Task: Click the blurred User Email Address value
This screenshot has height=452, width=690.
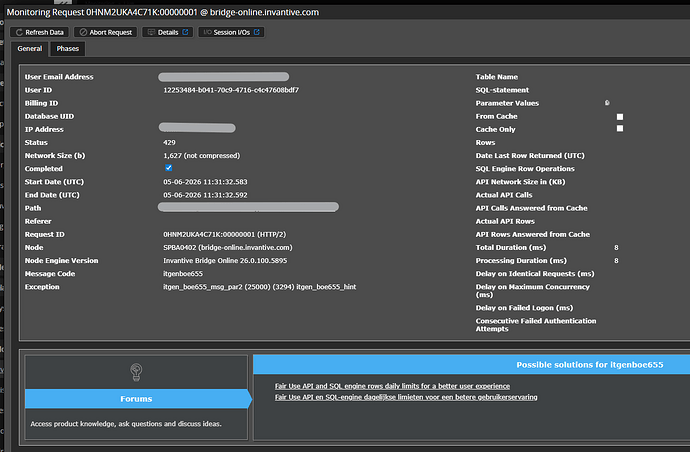Action: (224, 77)
